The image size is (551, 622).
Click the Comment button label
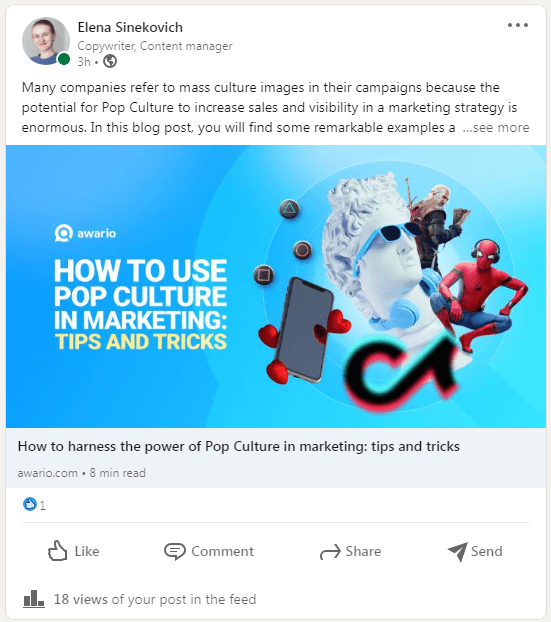point(223,551)
